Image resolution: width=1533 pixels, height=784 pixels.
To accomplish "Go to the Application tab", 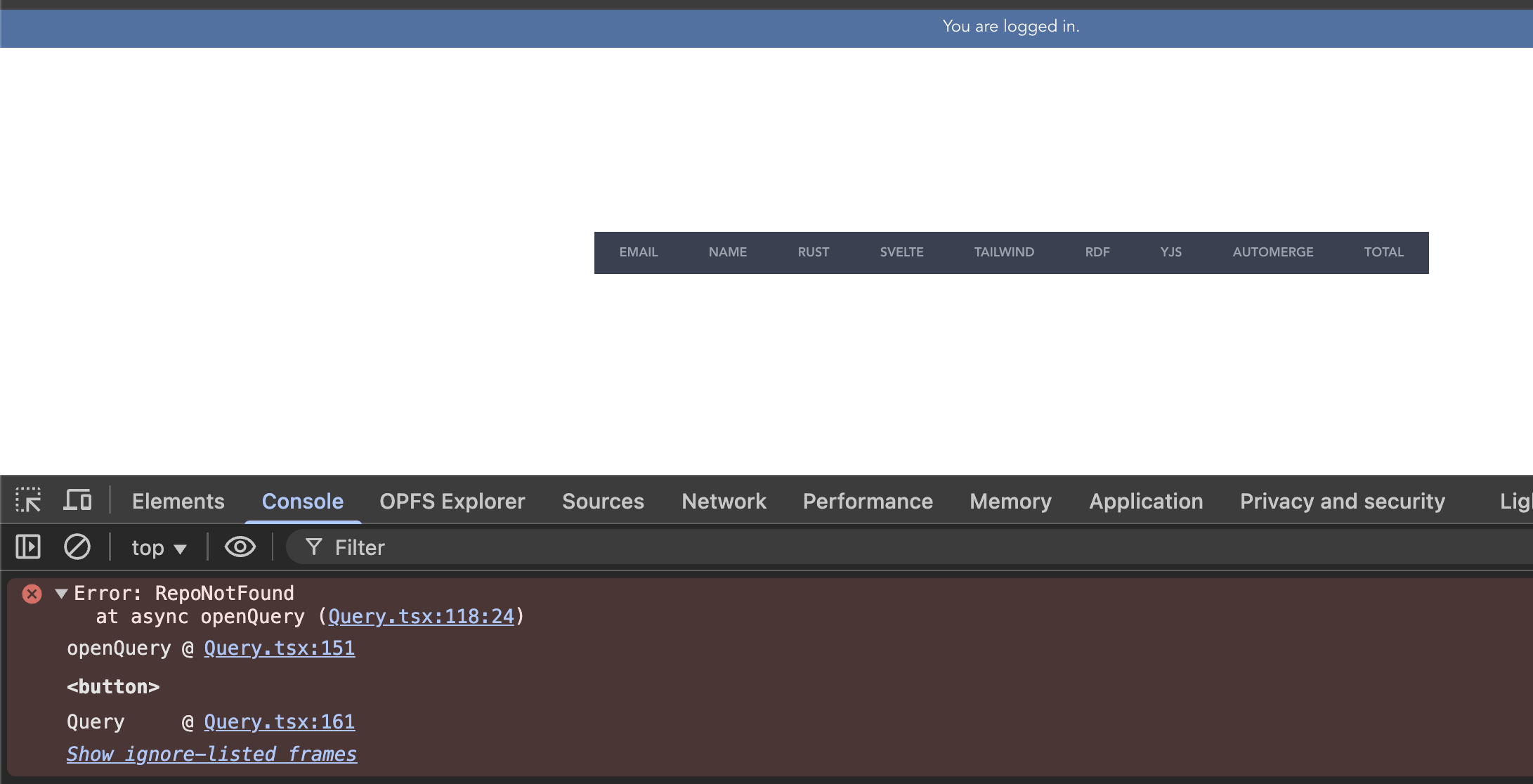I will (x=1145, y=501).
